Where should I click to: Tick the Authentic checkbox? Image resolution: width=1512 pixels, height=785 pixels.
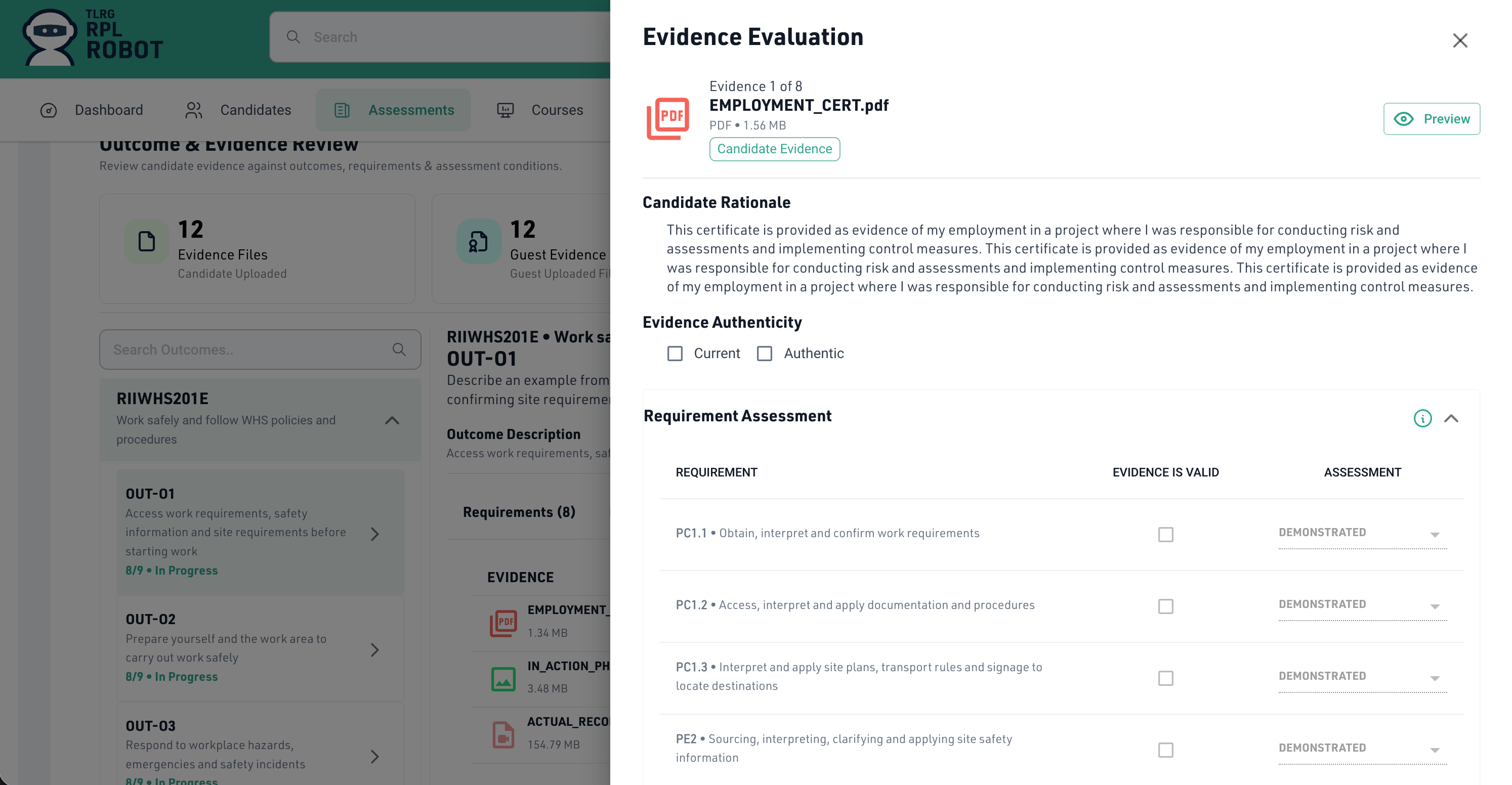tap(764, 353)
